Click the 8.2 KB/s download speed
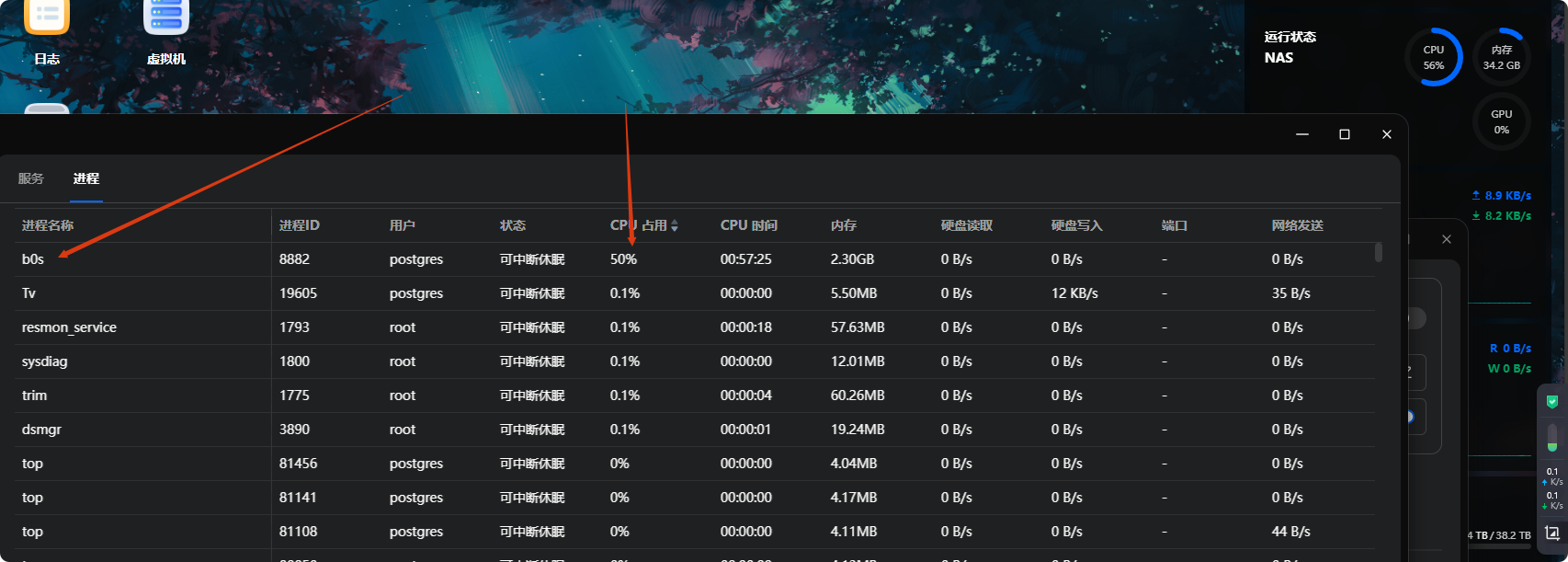The height and width of the screenshot is (562, 1568). (1502, 216)
